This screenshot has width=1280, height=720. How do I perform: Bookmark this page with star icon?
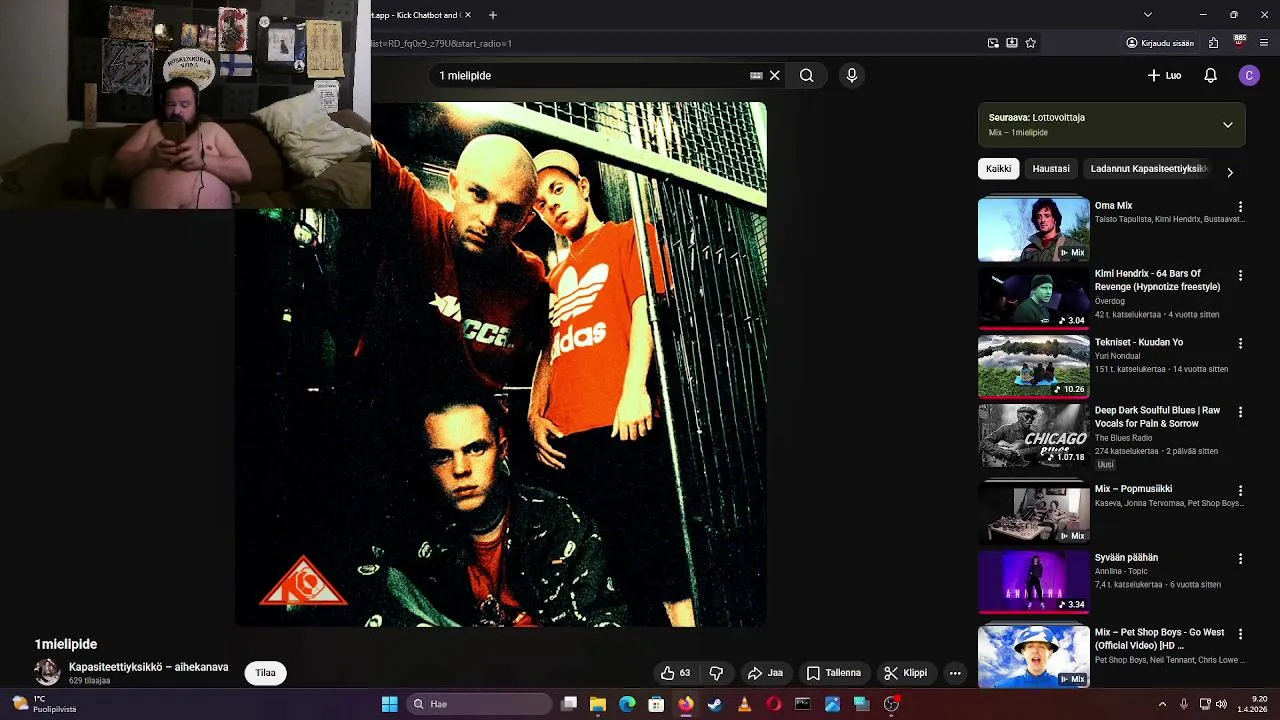(1031, 43)
